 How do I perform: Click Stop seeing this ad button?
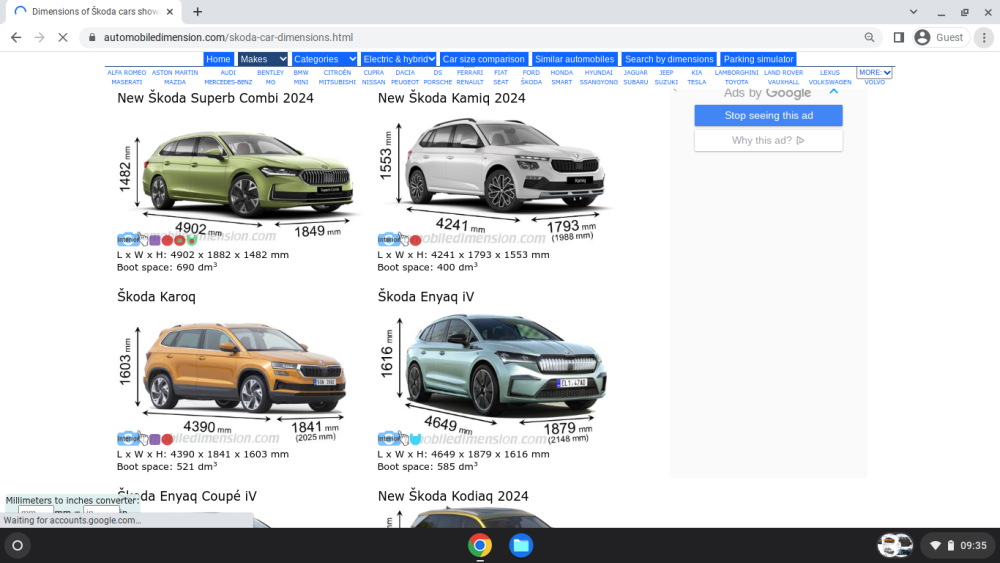768,115
